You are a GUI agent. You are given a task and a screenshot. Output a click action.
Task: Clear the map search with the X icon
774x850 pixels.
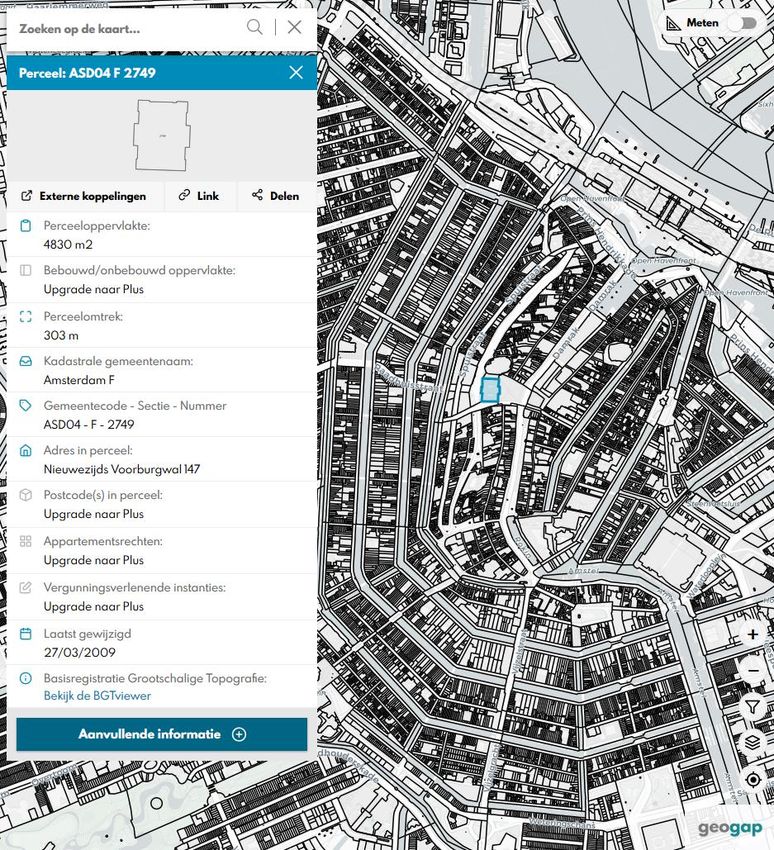294,28
